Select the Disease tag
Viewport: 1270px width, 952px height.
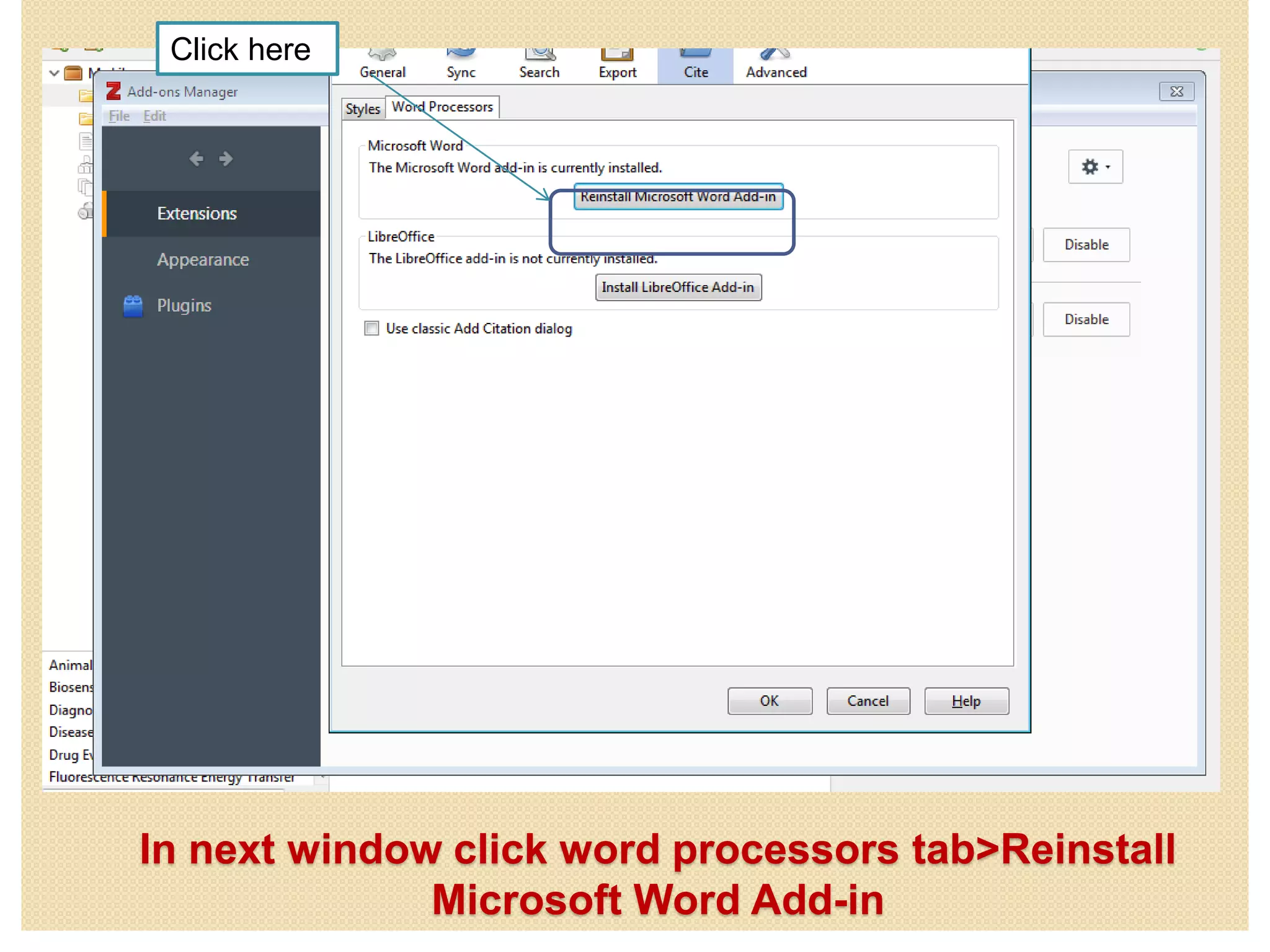(71, 733)
